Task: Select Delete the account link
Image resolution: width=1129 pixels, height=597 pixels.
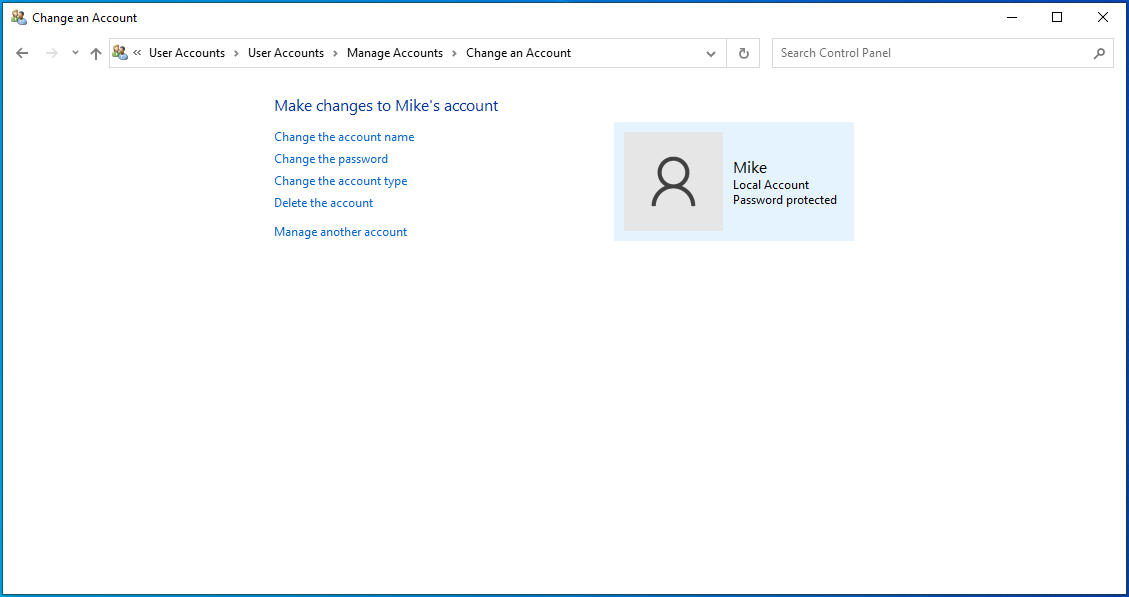Action: [x=324, y=203]
